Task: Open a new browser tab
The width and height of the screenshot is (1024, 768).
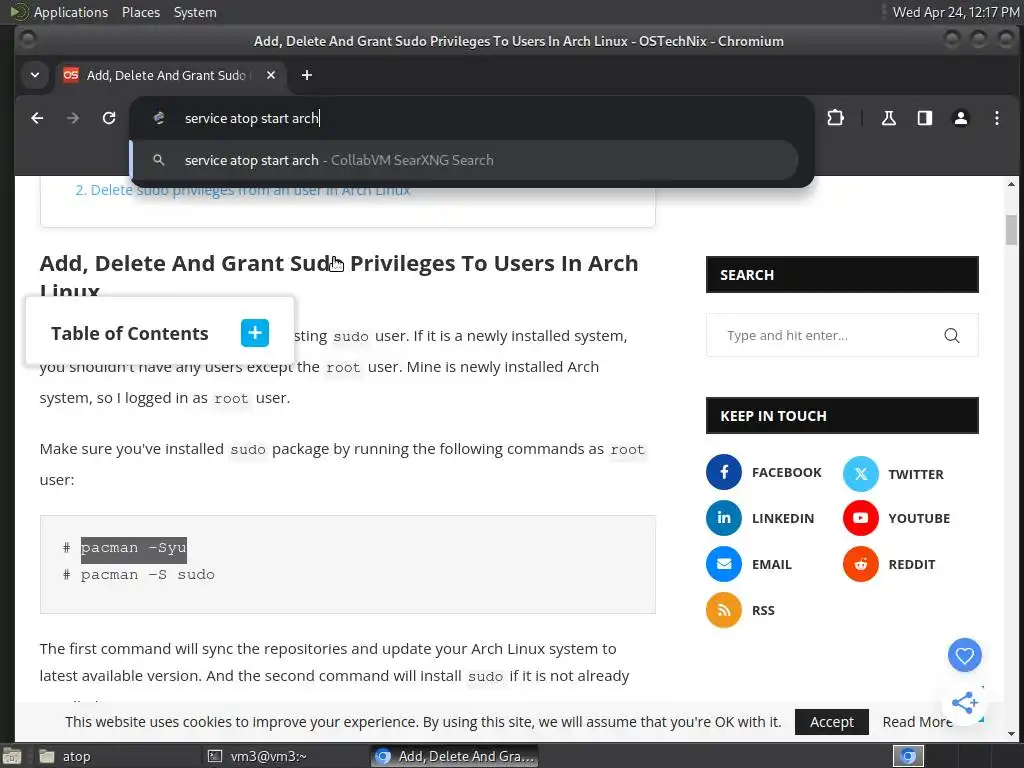Action: pyautogui.click(x=307, y=75)
